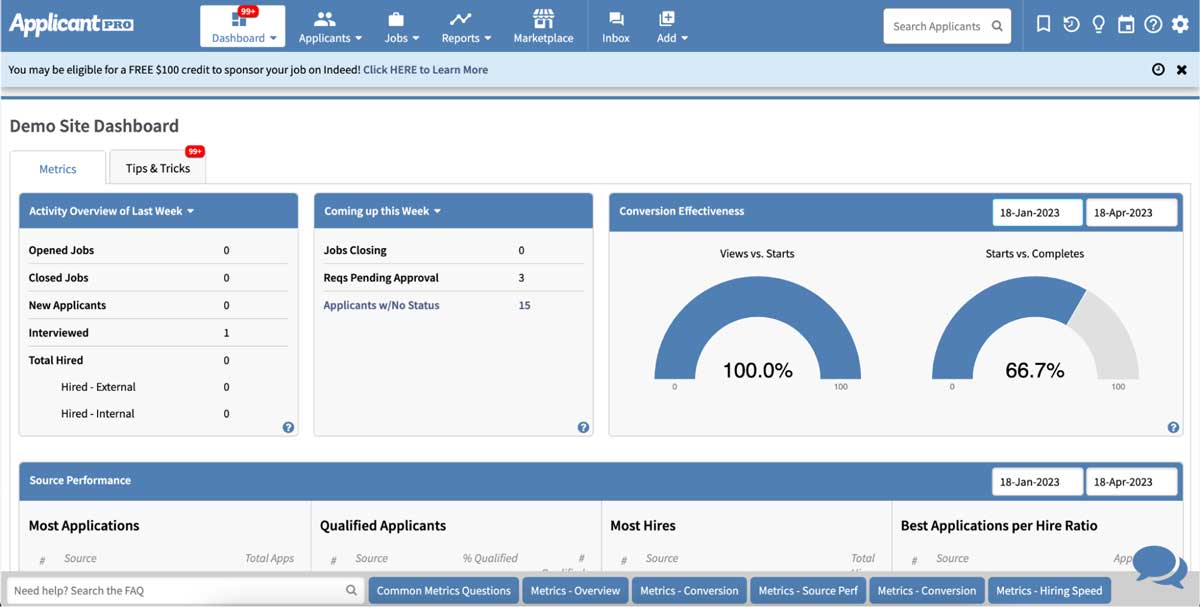Open Metrics - Hiring Speed
Screen dimensions: 1200x607
click(x=1049, y=590)
